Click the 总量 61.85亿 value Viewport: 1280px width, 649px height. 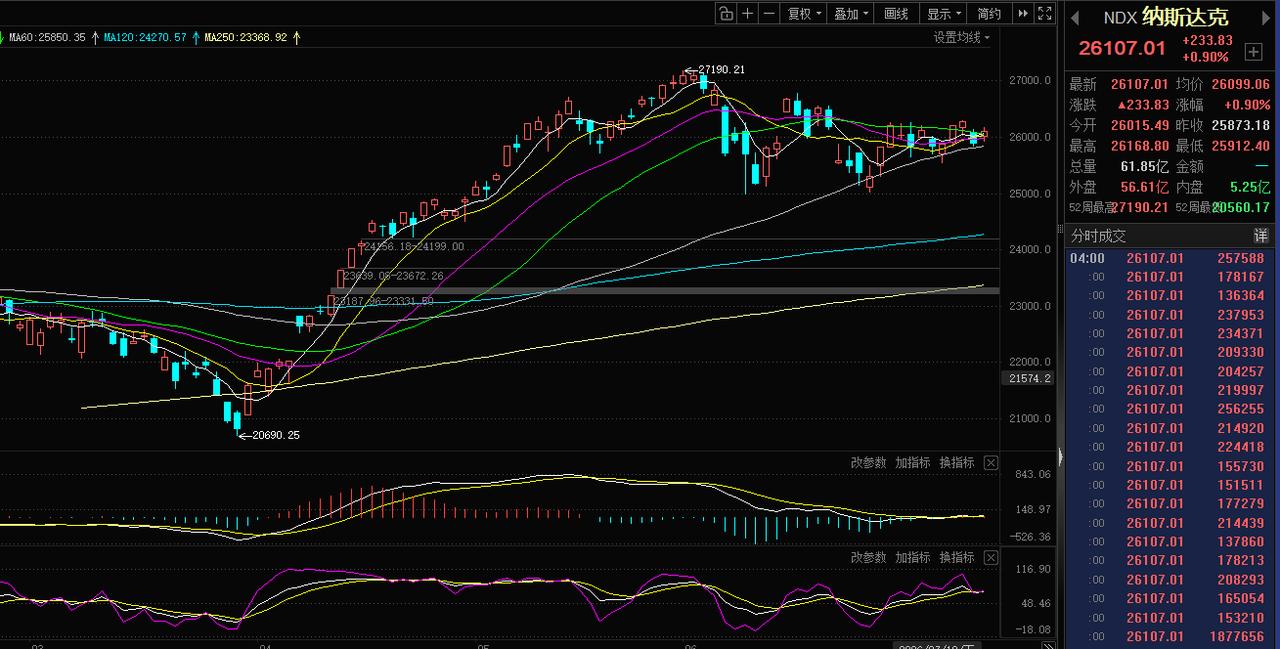click(x=1144, y=166)
